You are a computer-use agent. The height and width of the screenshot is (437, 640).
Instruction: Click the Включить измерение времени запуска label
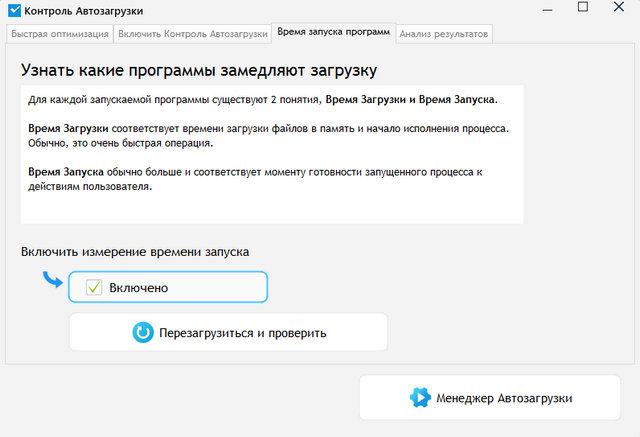[135, 252]
